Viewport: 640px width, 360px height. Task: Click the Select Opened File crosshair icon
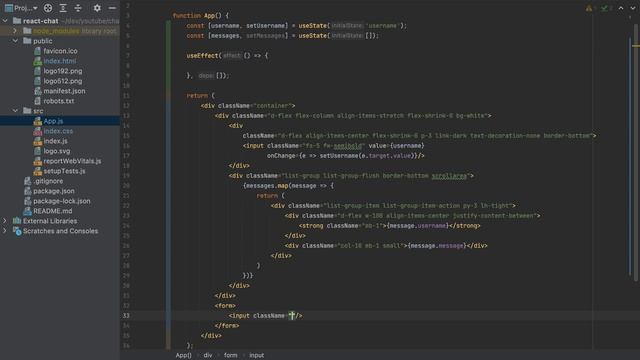point(48,8)
